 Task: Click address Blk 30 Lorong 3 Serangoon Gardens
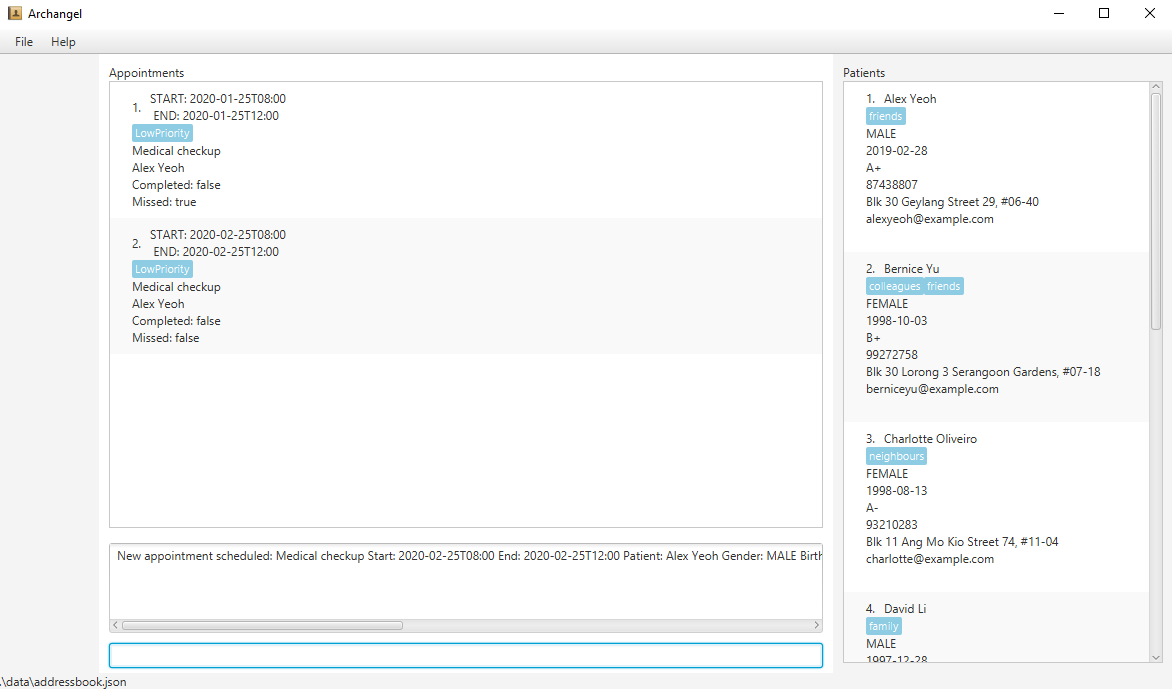point(983,371)
